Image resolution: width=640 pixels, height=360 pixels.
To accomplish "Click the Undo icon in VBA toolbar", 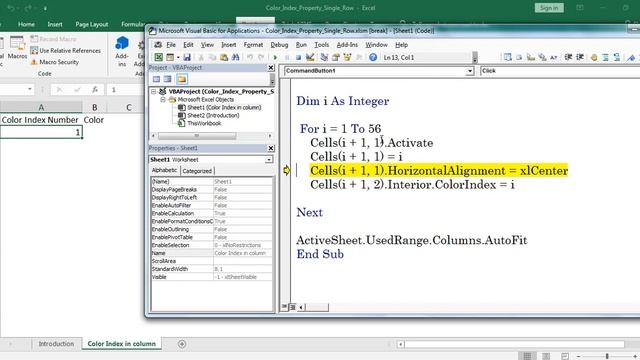I will tap(250, 58).
